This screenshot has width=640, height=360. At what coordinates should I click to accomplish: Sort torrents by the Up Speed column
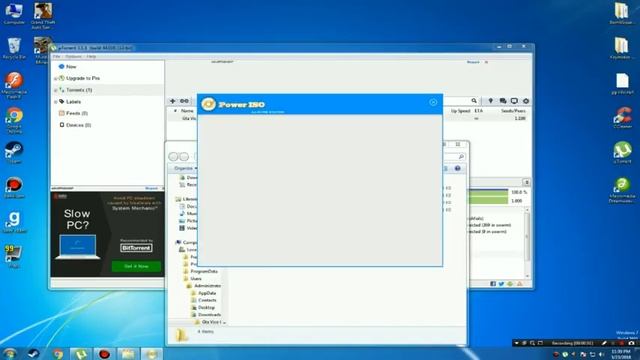460,111
